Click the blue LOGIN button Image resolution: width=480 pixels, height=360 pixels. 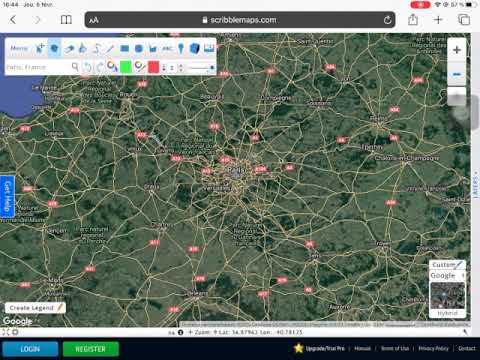tap(30, 349)
